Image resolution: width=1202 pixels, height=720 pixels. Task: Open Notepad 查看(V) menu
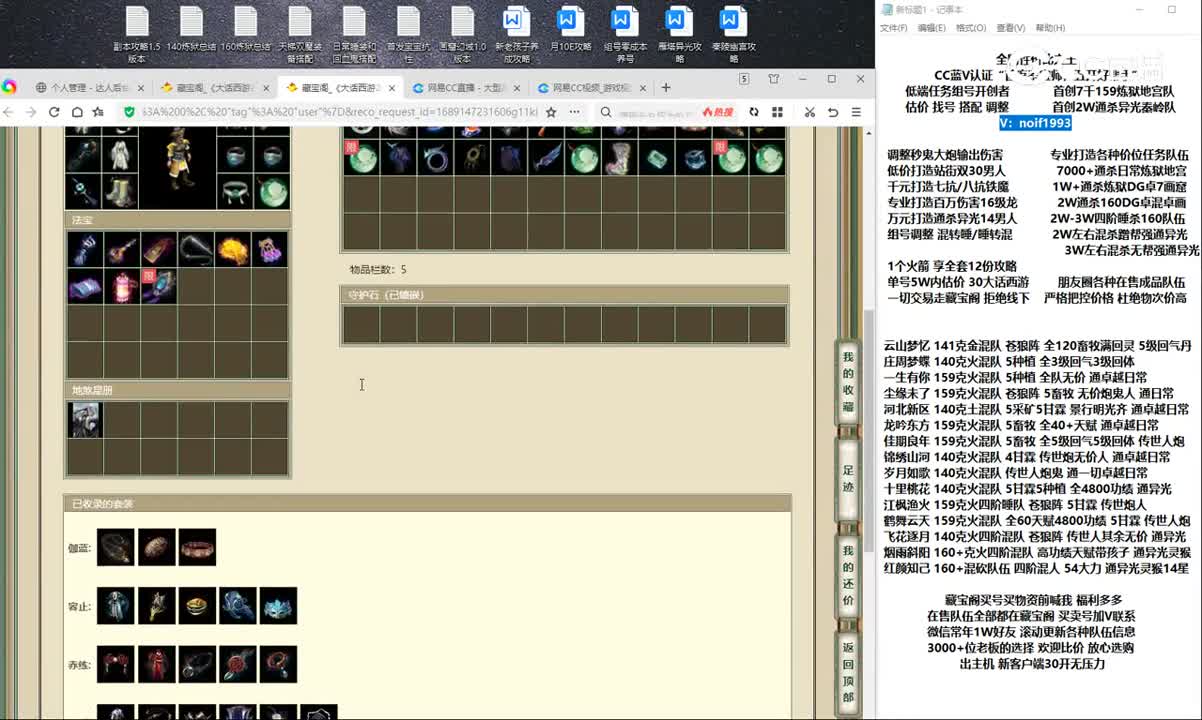pos(1010,28)
